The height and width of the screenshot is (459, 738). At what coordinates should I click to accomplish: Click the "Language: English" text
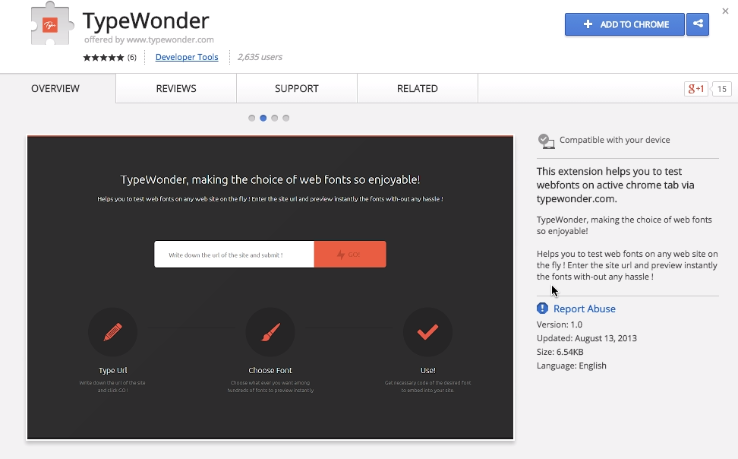point(571,366)
